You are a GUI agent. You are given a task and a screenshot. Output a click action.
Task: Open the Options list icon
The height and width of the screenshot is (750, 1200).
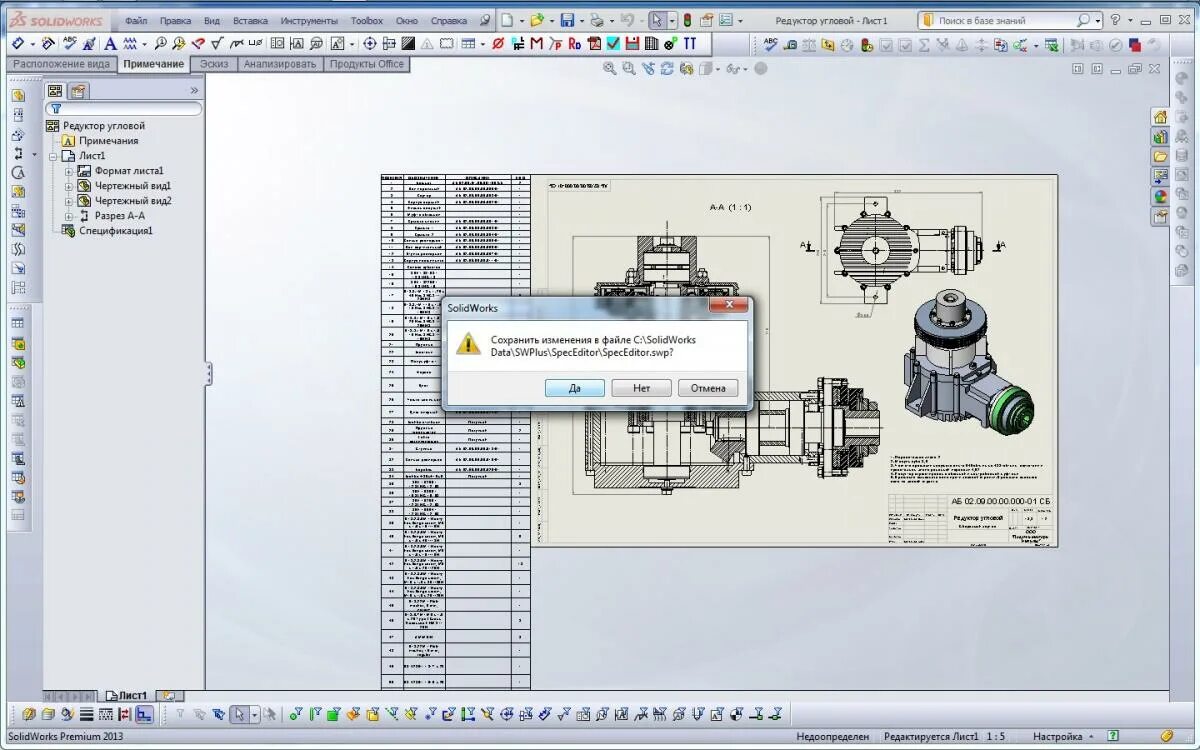pyautogui.click(x=725, y=20)
